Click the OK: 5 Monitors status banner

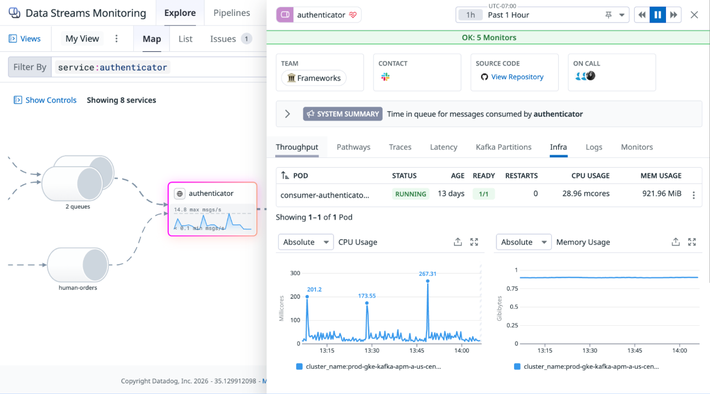click(488, 38)
